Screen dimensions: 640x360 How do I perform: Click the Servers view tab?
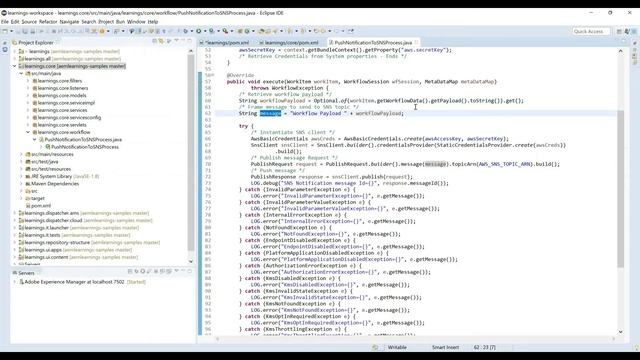(x=26, y=273)
